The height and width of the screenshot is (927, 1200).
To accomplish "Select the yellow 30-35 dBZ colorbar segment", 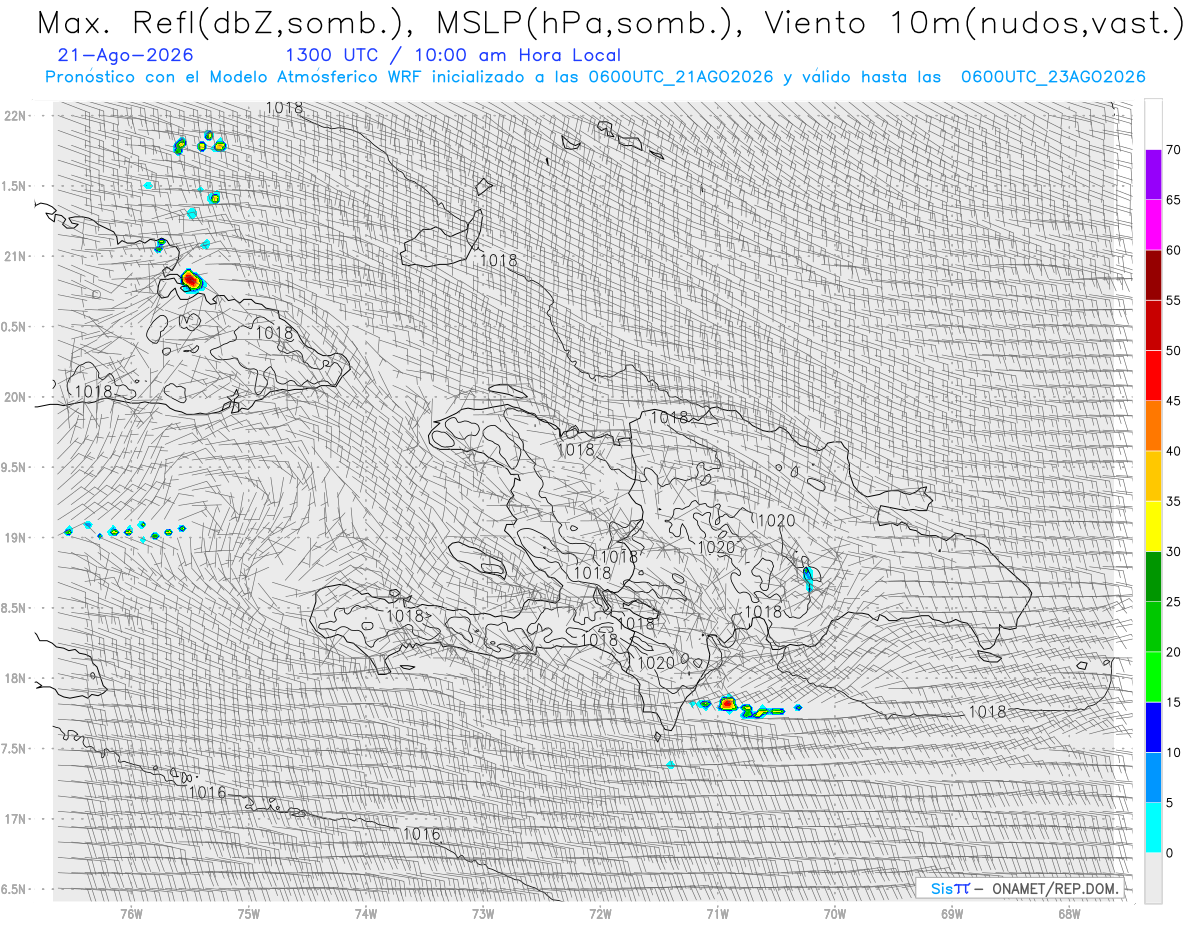I will [1153, 526].
